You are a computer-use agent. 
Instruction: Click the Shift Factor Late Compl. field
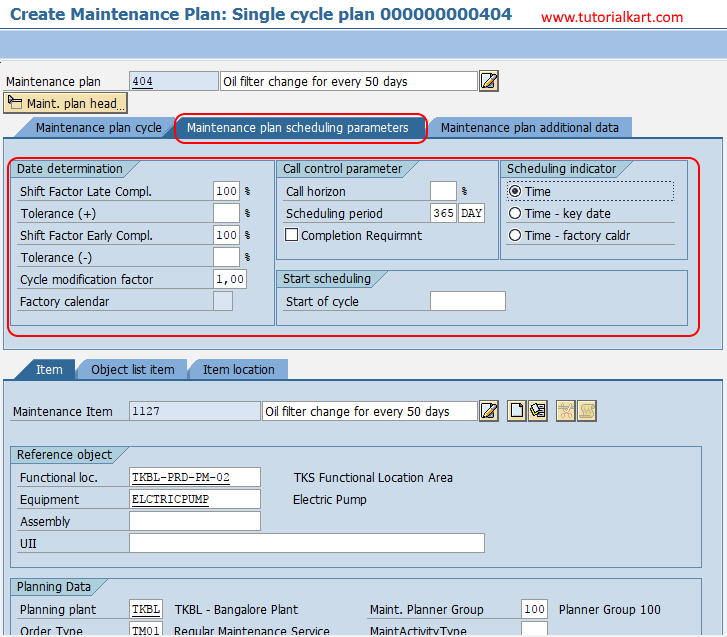point(226,191)
